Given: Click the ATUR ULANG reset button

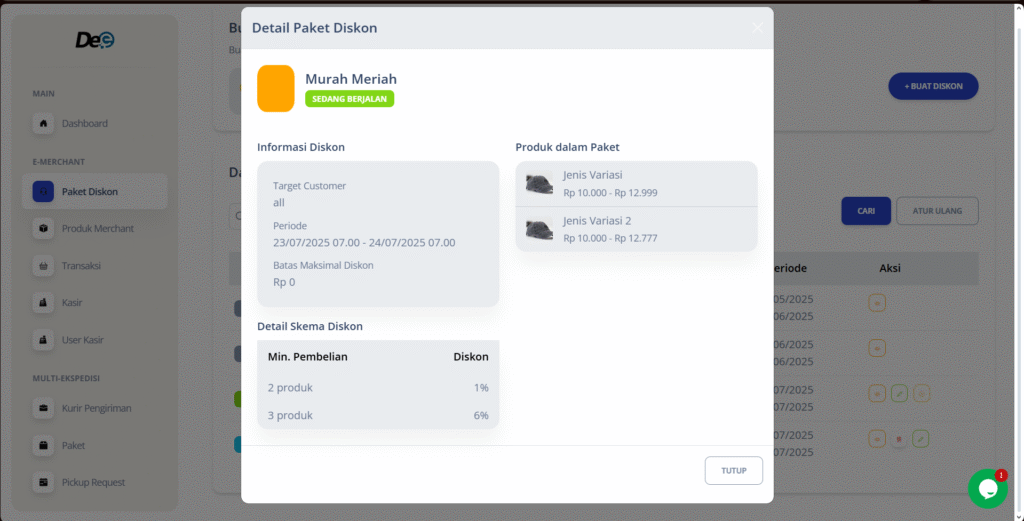Looking at the screenshot, I should pyautogui.click(x=937, y=211).
